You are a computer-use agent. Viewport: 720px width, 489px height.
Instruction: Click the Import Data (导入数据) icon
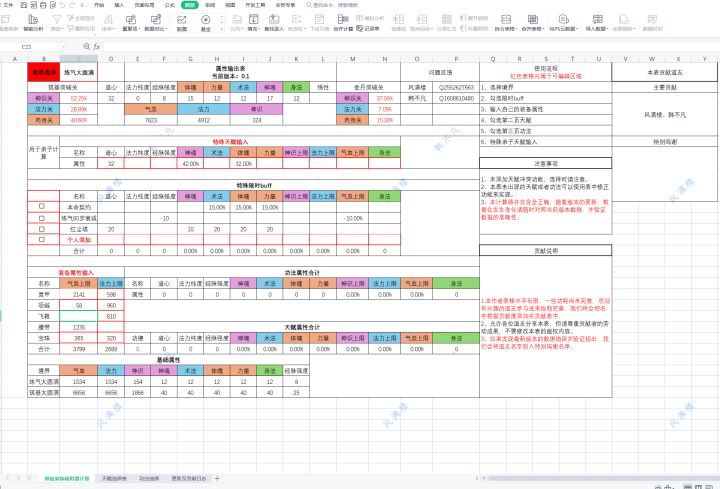pos(597,19)
